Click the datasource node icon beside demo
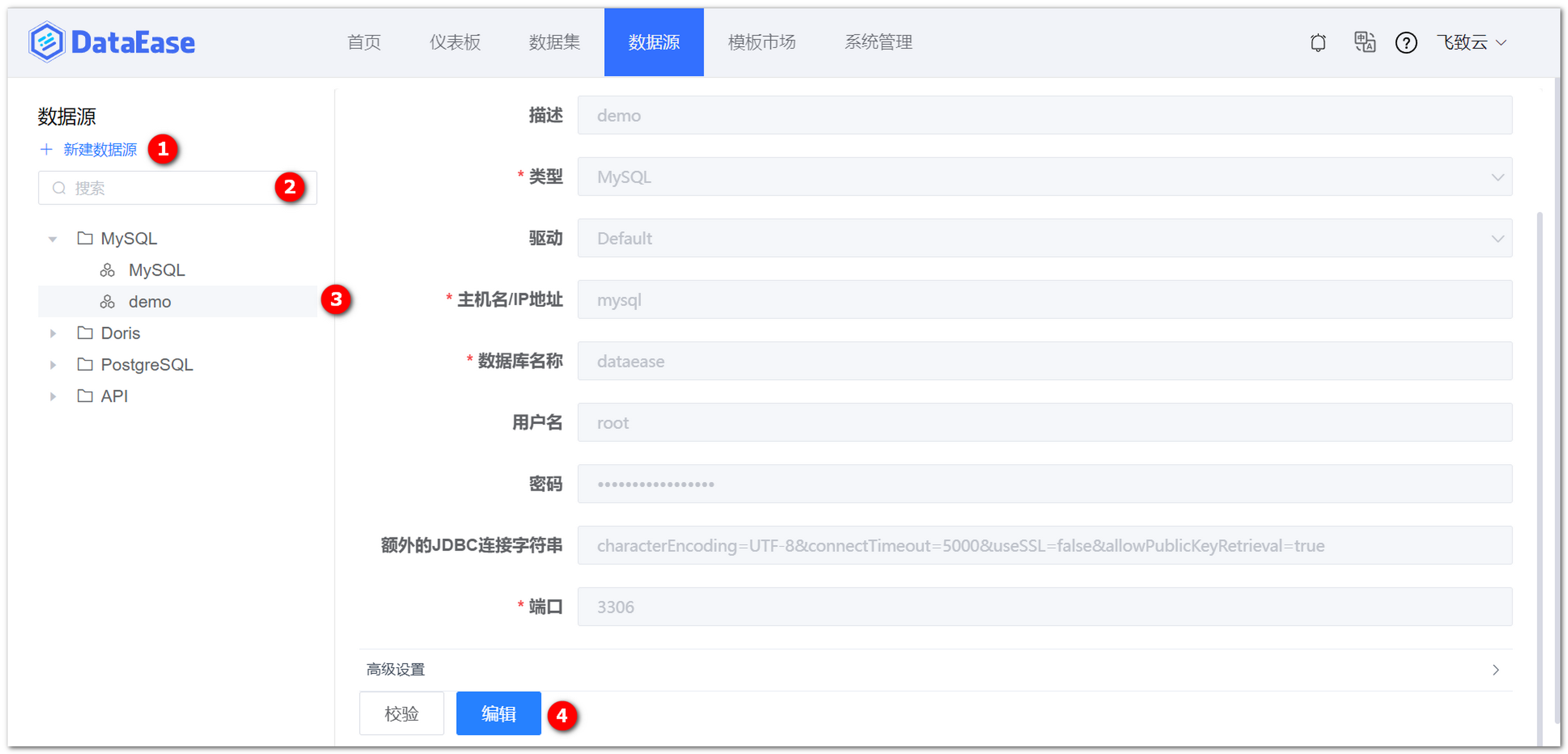 [108, 301]
